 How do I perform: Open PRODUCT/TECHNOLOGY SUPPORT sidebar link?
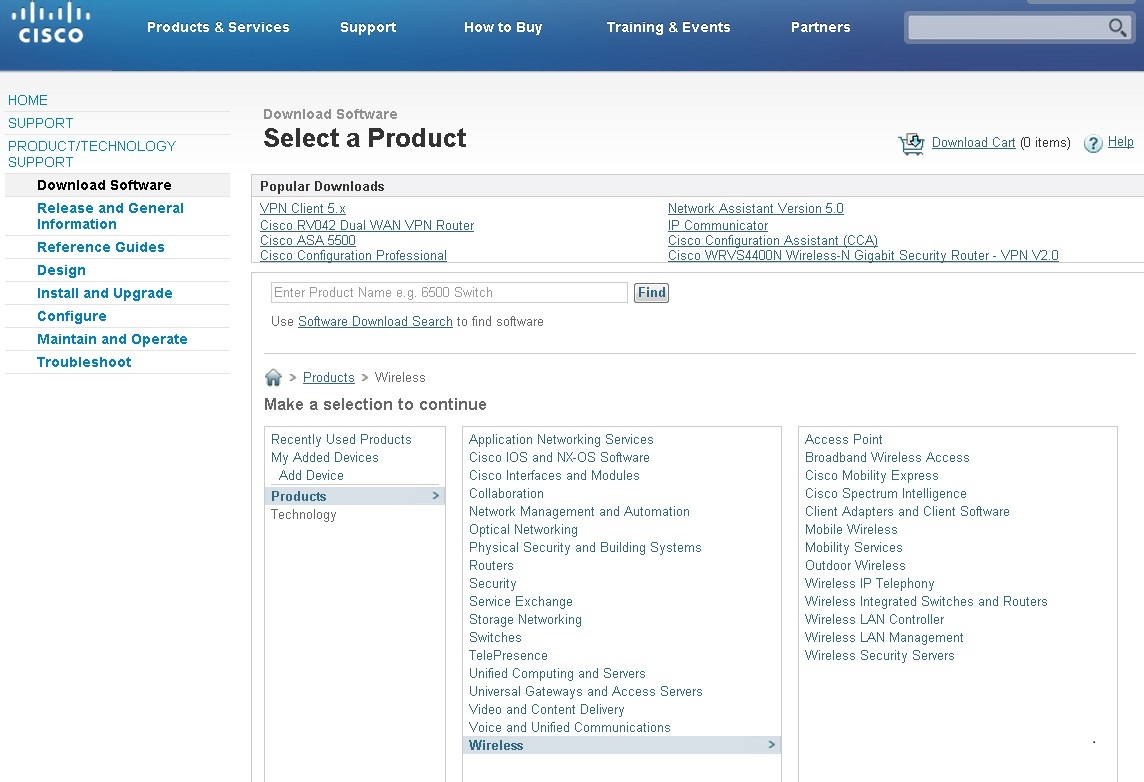[92, 154]
